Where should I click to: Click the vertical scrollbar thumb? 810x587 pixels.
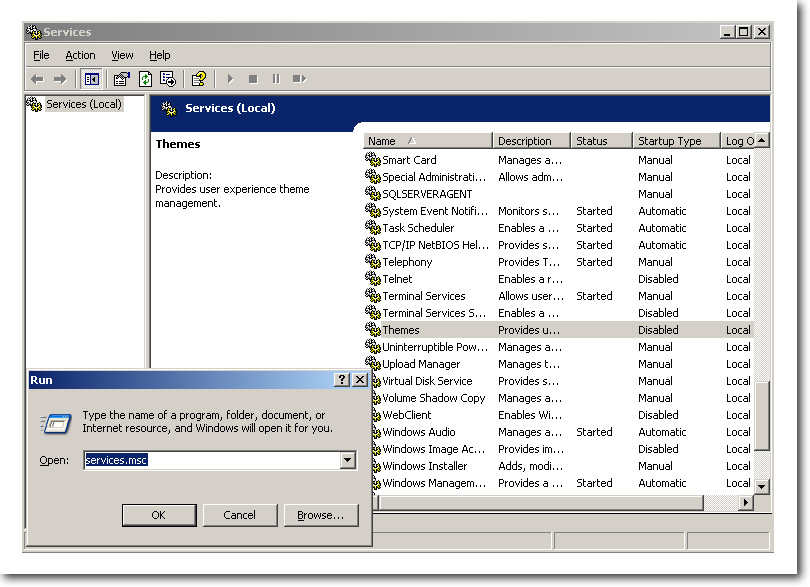(x=762, y=416)
